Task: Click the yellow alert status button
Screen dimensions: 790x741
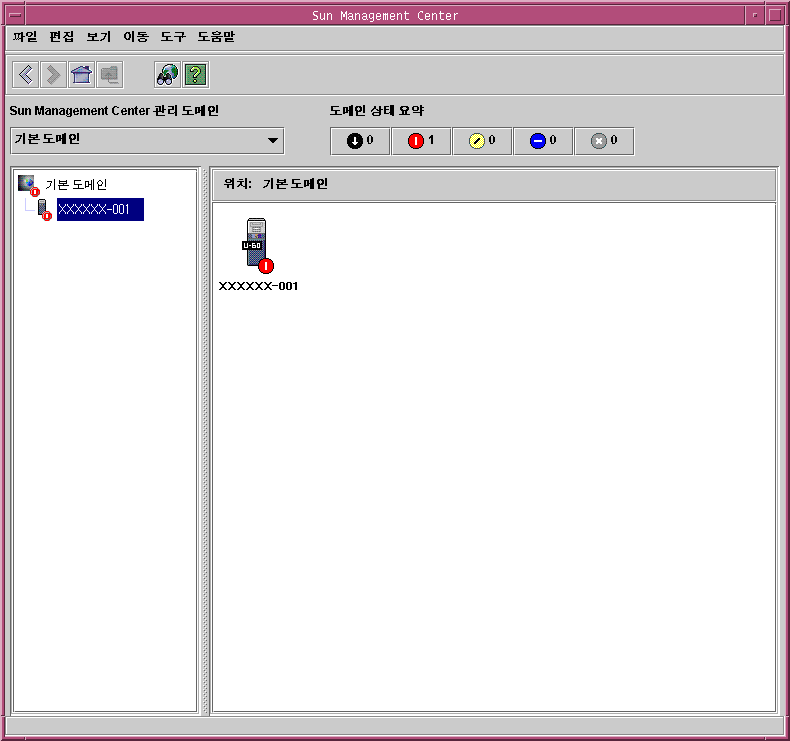Action: [482, 141]
